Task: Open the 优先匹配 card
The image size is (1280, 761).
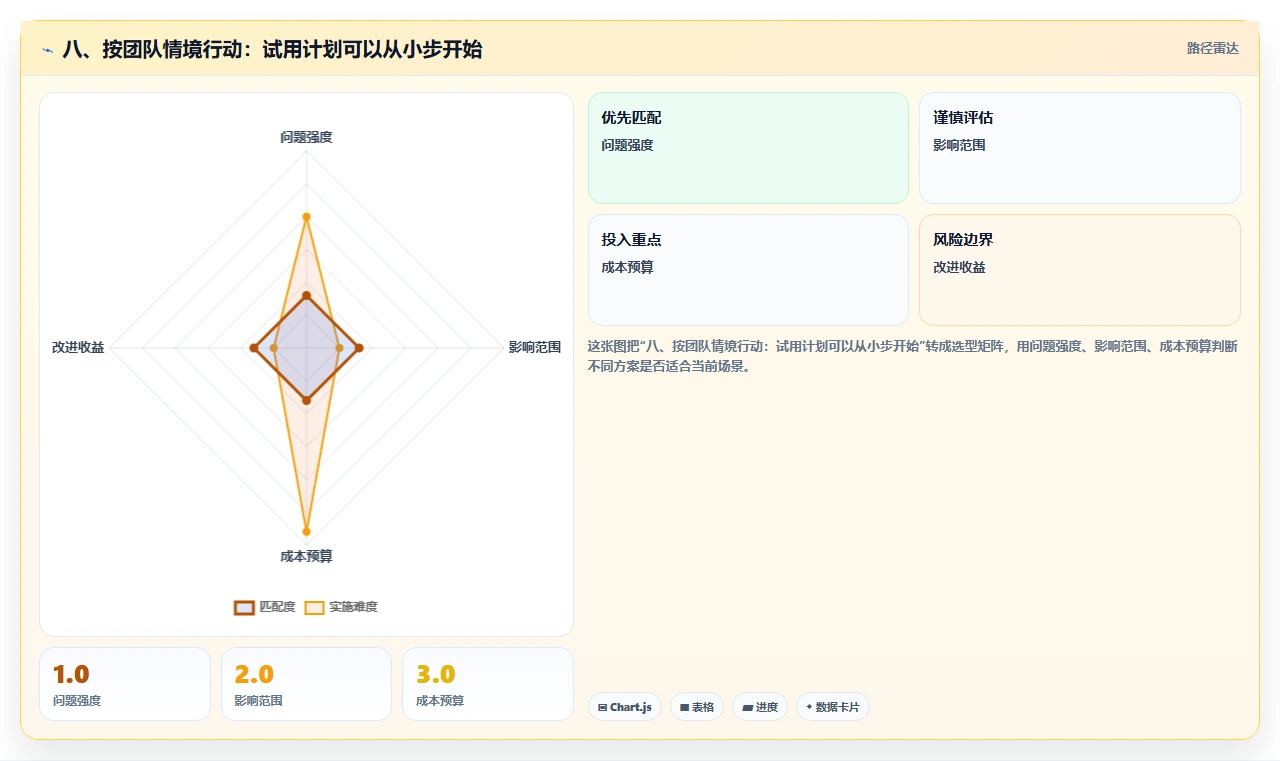Action: click(x=748, y=148)
